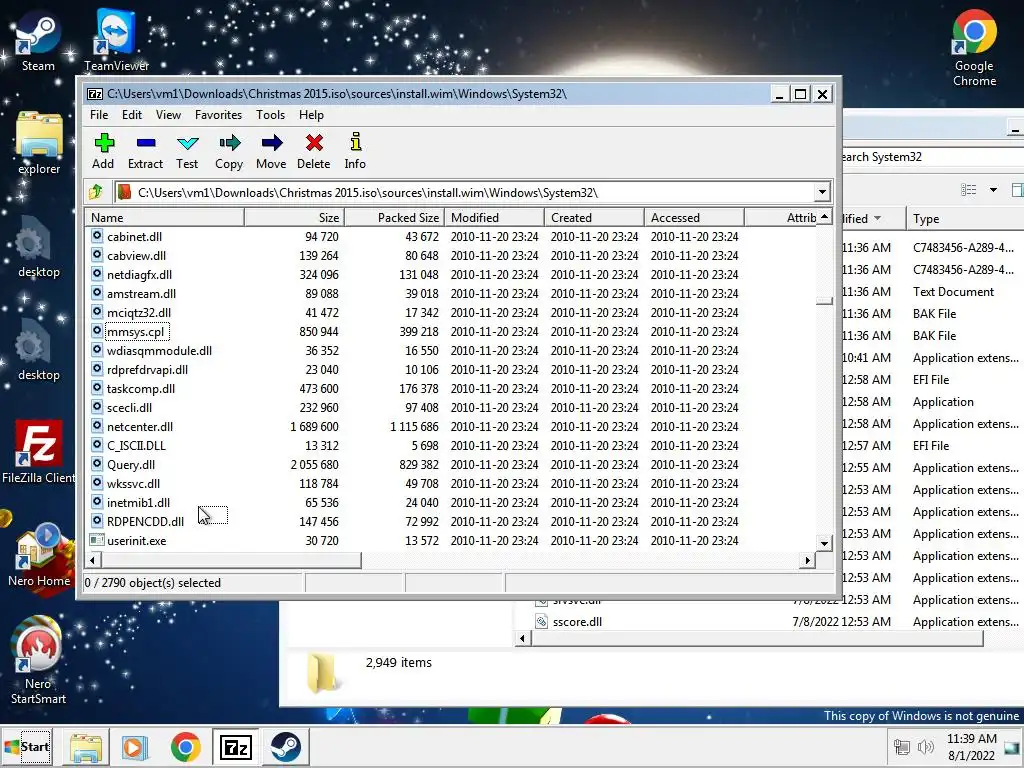Select mmsys.cpl file
The image size is (1024, 768).
[136, 332]
